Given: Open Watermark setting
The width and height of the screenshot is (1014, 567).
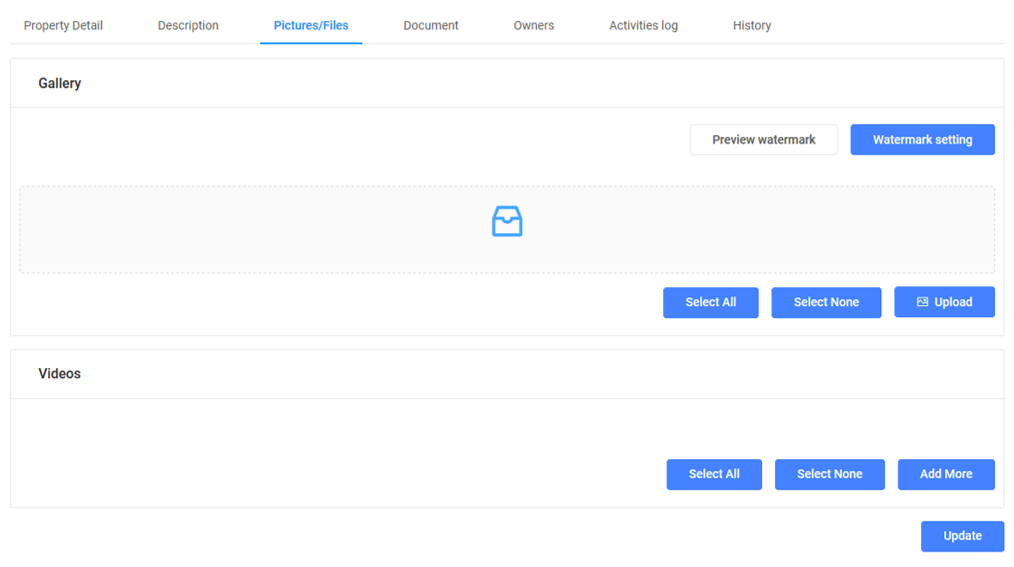Looking at the screenshot, I should (922, 140).
